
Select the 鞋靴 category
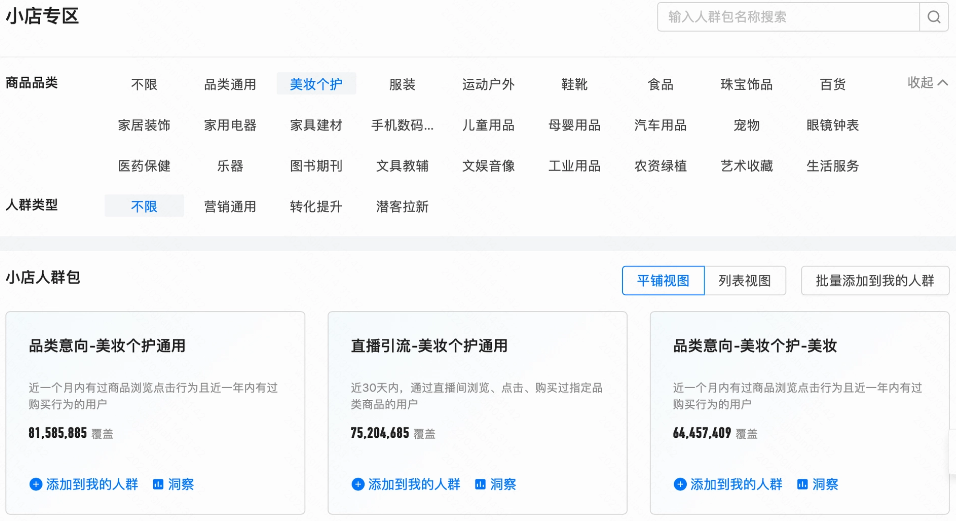[574, 84]
